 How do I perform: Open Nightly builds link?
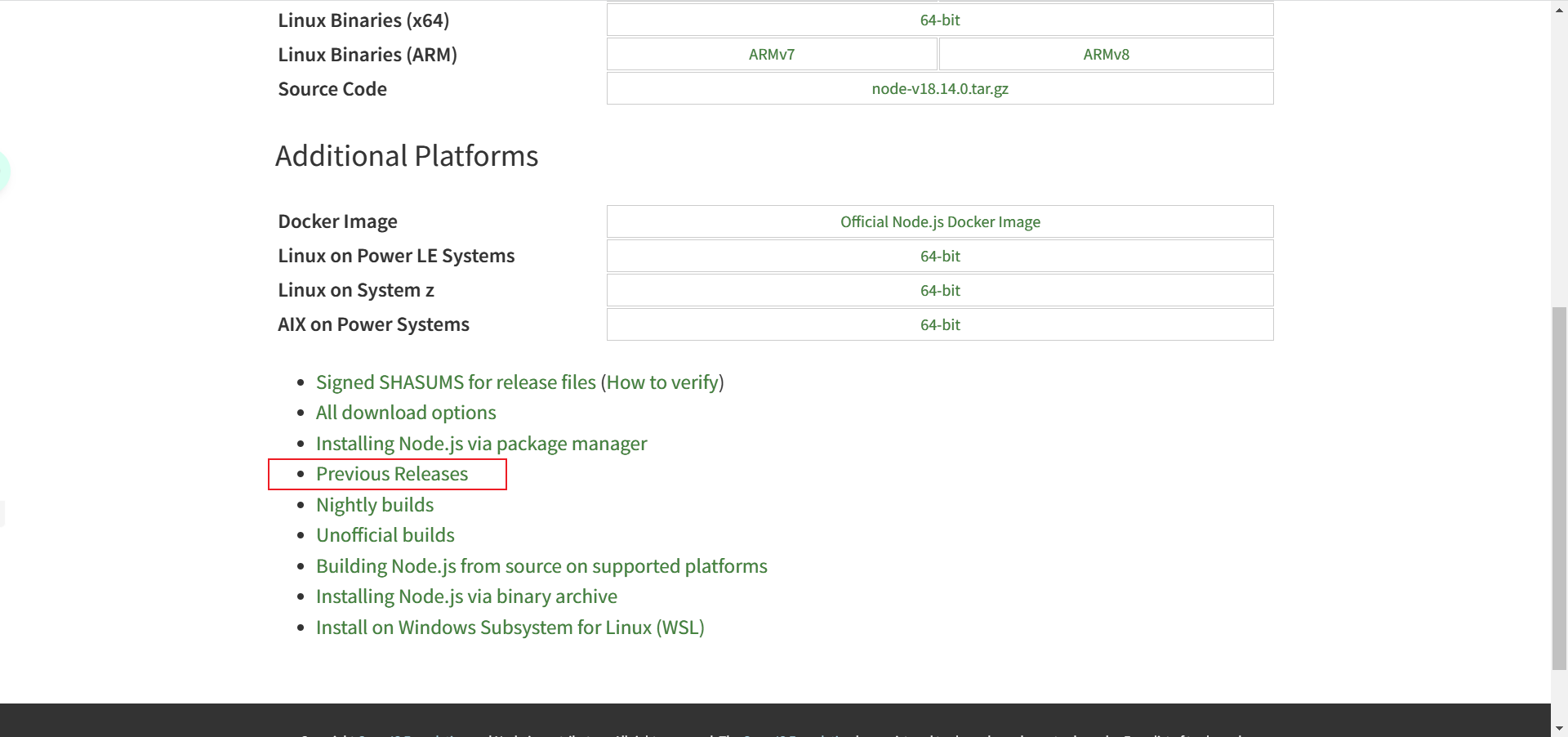tap(375, 505)
